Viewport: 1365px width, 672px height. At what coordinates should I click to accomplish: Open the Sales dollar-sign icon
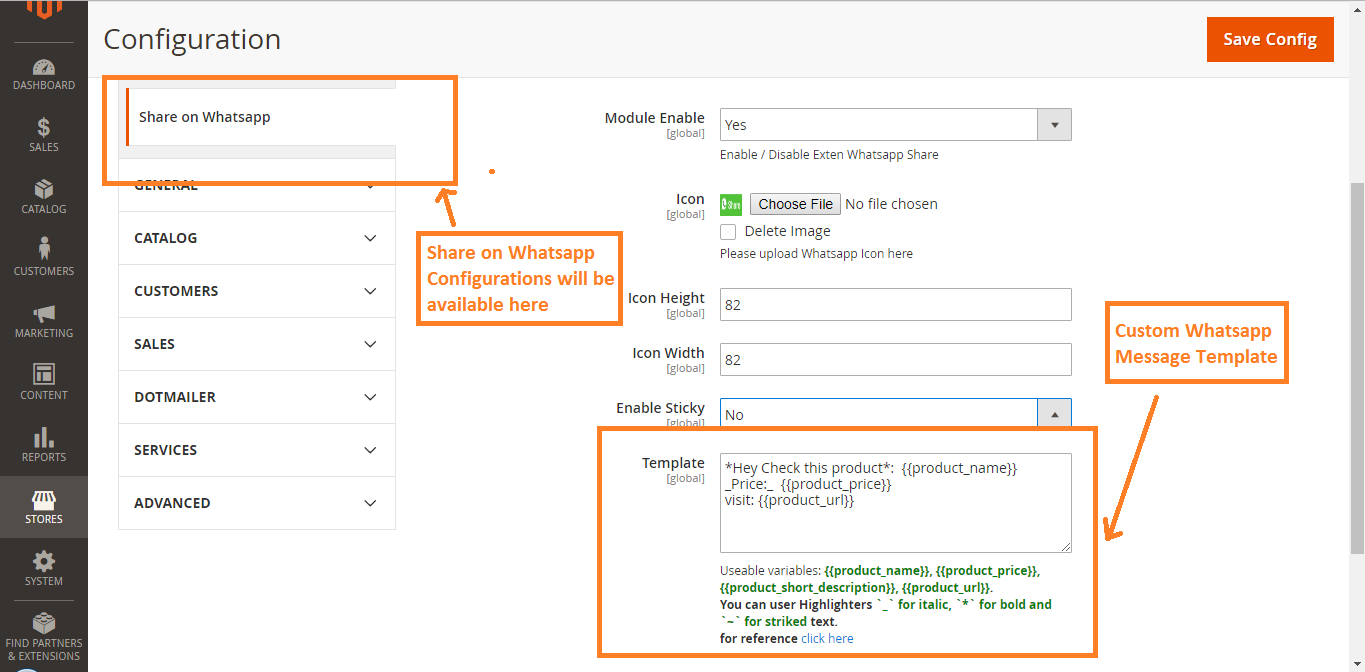[44, 128]
